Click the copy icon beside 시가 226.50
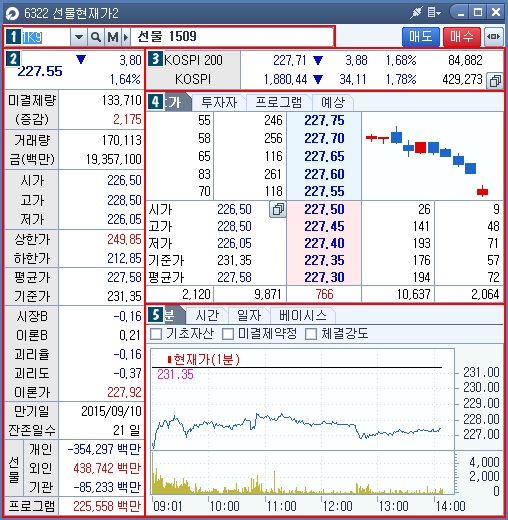Screen dimensions: 508x520 278,210
